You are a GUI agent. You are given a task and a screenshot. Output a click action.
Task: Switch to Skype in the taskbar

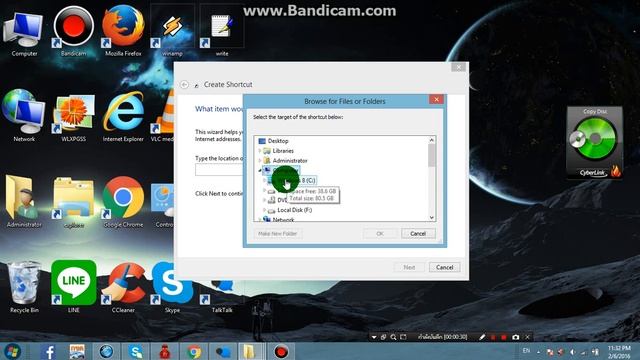pyautogui.click(x=136, y=351)
